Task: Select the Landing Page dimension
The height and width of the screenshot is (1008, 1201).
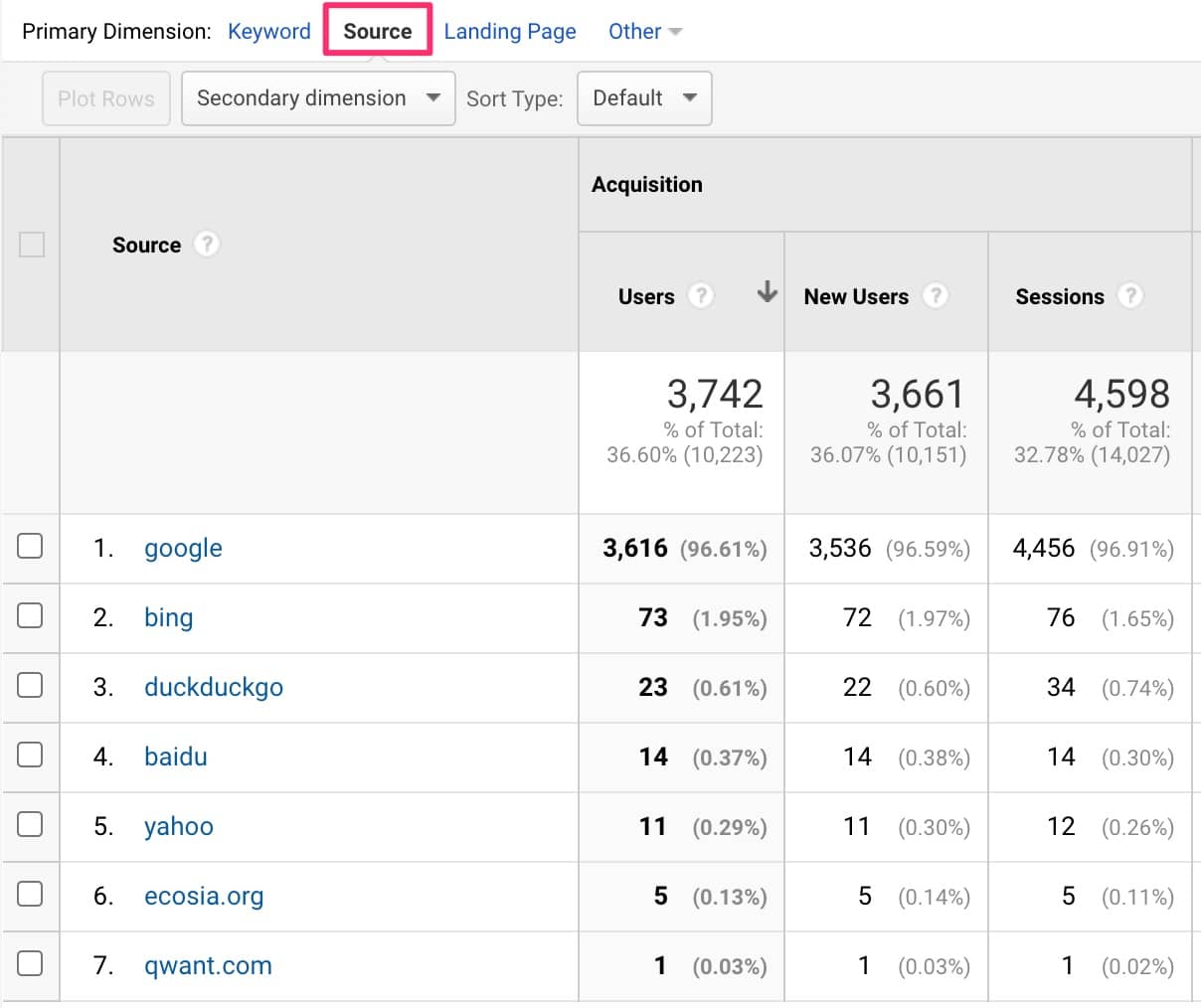Action: (x=510, y=32)
